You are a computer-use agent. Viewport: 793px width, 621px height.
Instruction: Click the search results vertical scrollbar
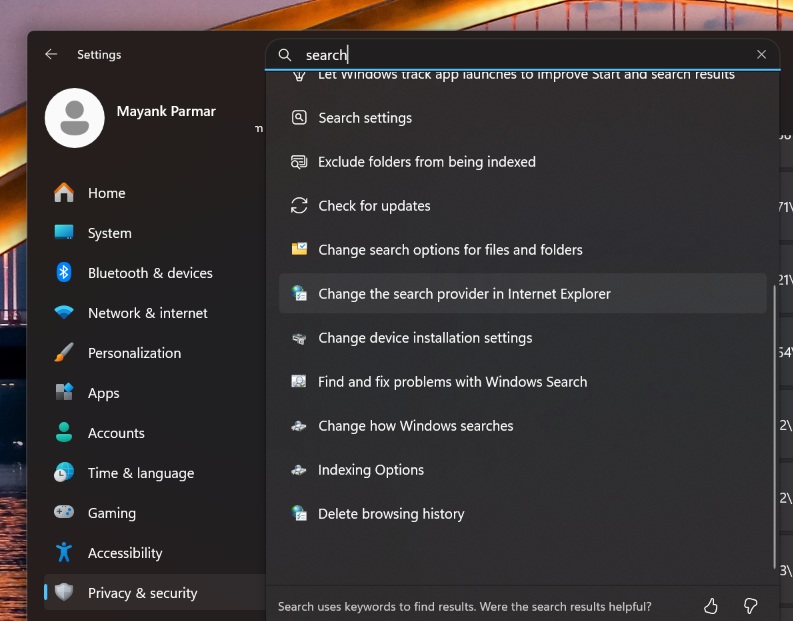[774, 427]
